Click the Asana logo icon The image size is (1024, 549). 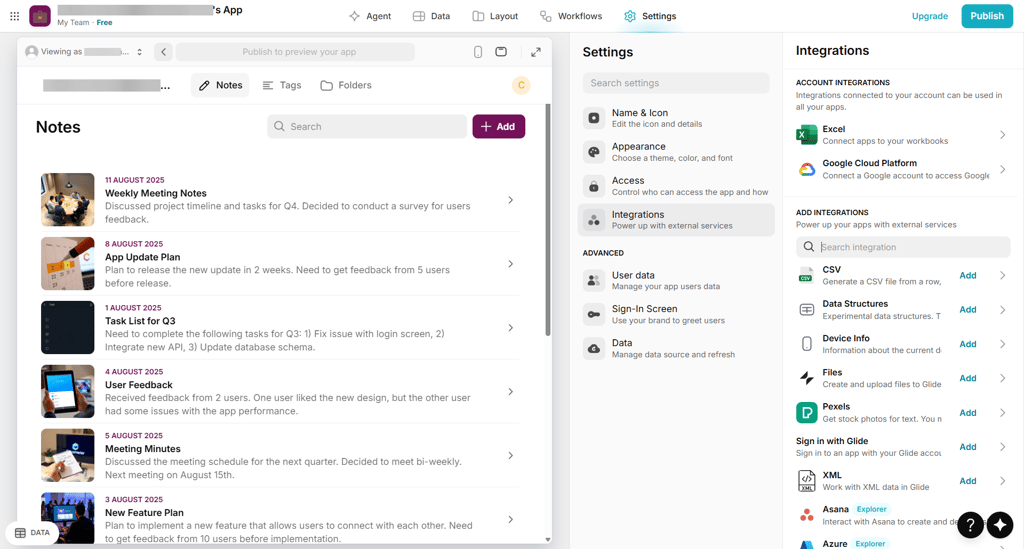click(807, 515)
